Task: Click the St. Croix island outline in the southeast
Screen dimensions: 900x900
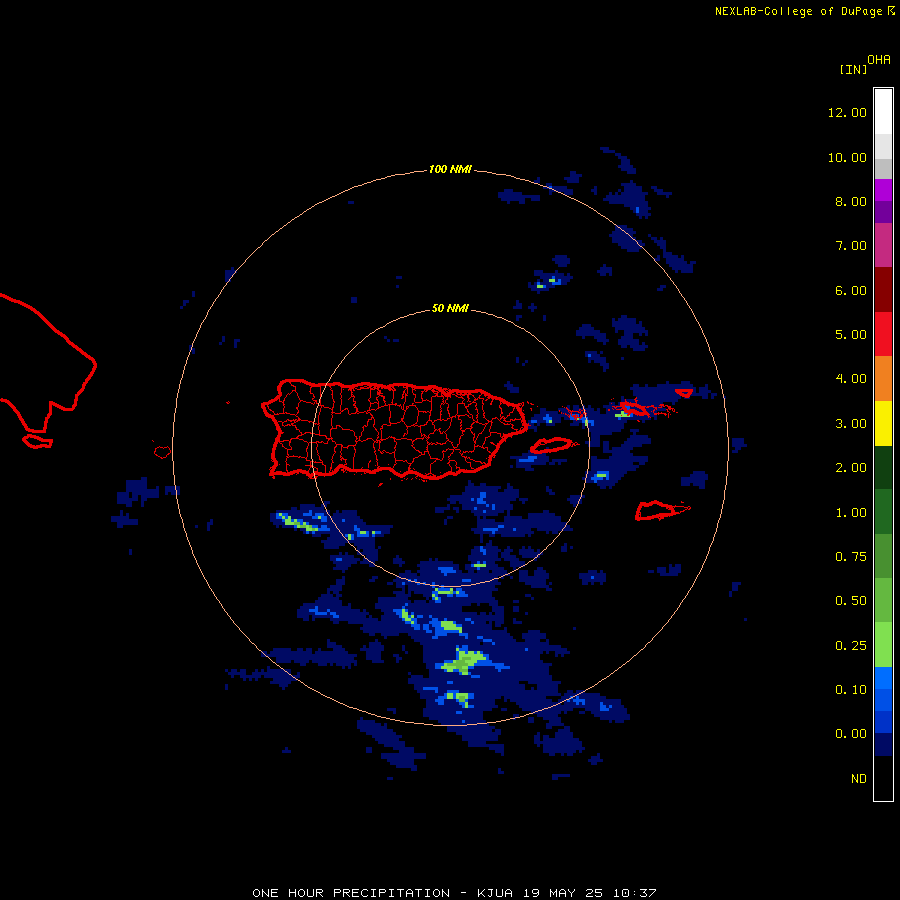Action: [x=662, y=510]
